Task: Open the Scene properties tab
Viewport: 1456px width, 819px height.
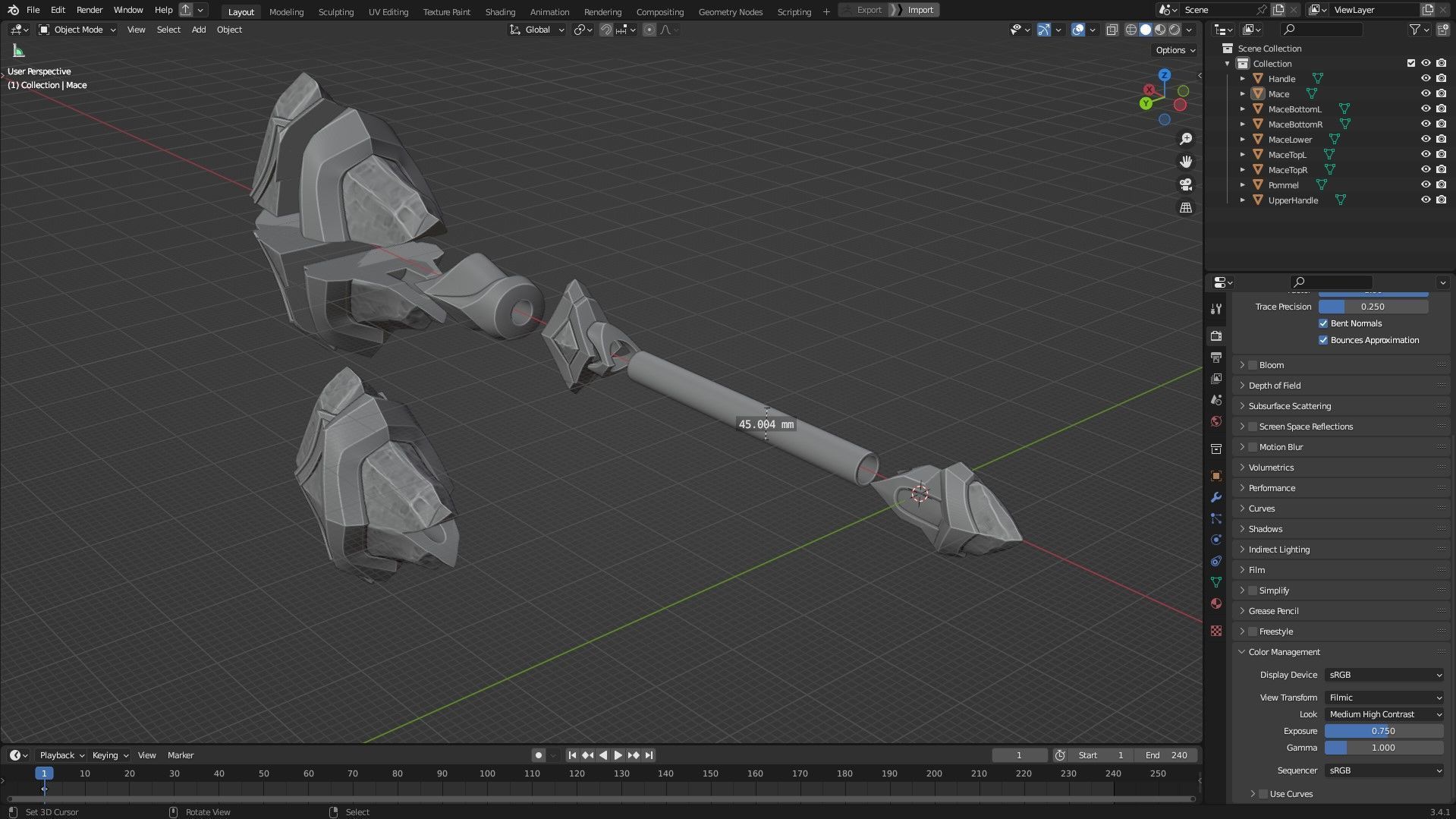Action: (x=1216, y=399)
